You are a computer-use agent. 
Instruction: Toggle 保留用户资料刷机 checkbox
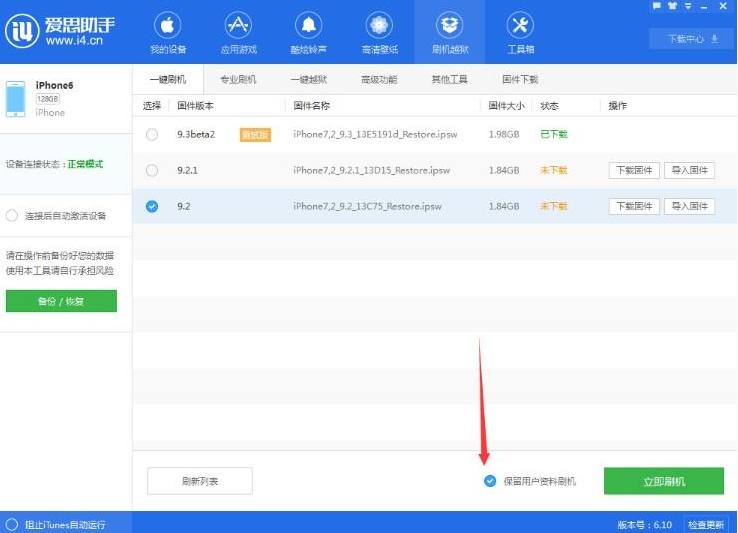(x=490, y=481)
